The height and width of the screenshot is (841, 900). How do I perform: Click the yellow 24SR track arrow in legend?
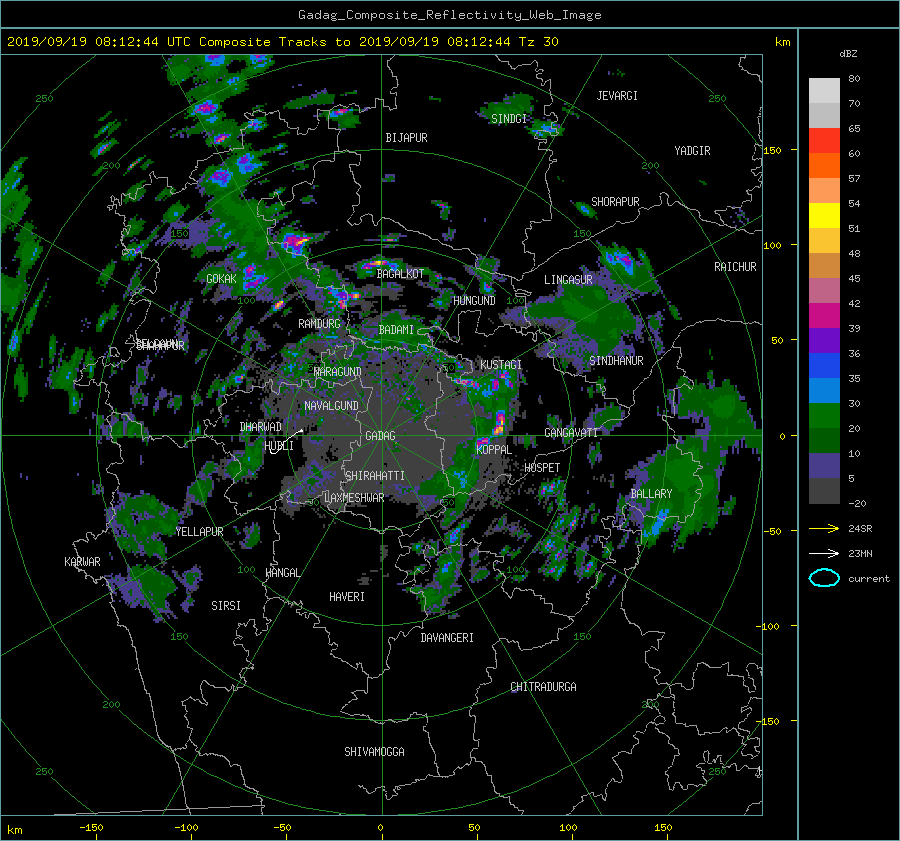tap(824, 528)
